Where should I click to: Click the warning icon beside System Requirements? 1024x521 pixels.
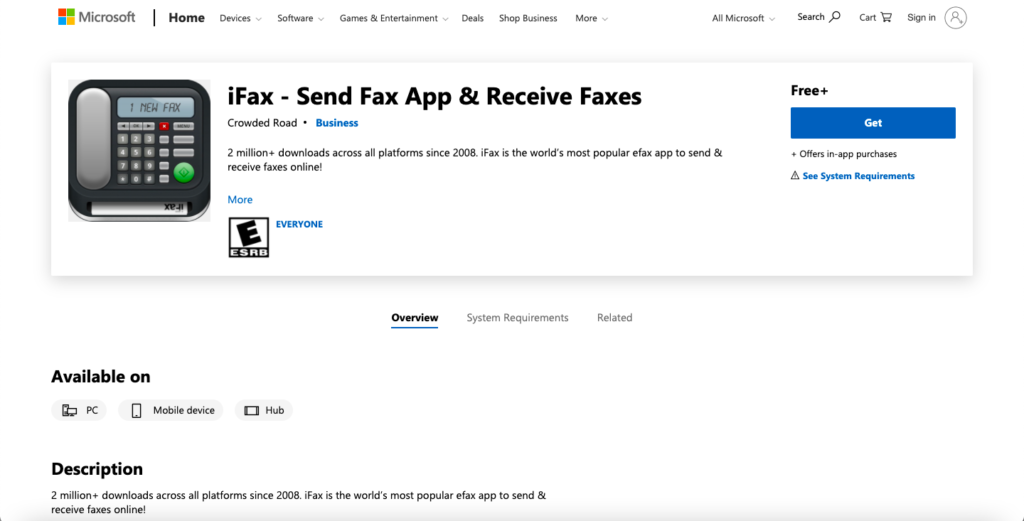pyautogui.click(x=795, y=176)
